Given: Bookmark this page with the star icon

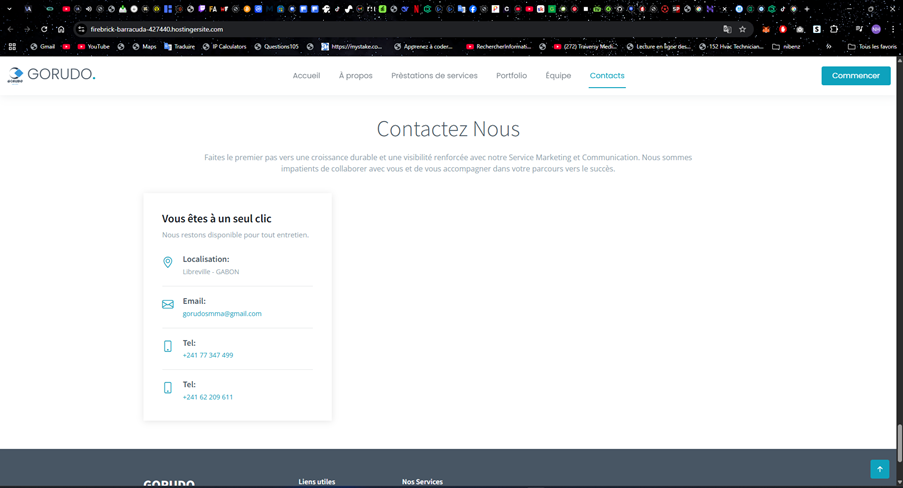Looking at the screenshot, I should pyautogui.click(x=743, y=29).
